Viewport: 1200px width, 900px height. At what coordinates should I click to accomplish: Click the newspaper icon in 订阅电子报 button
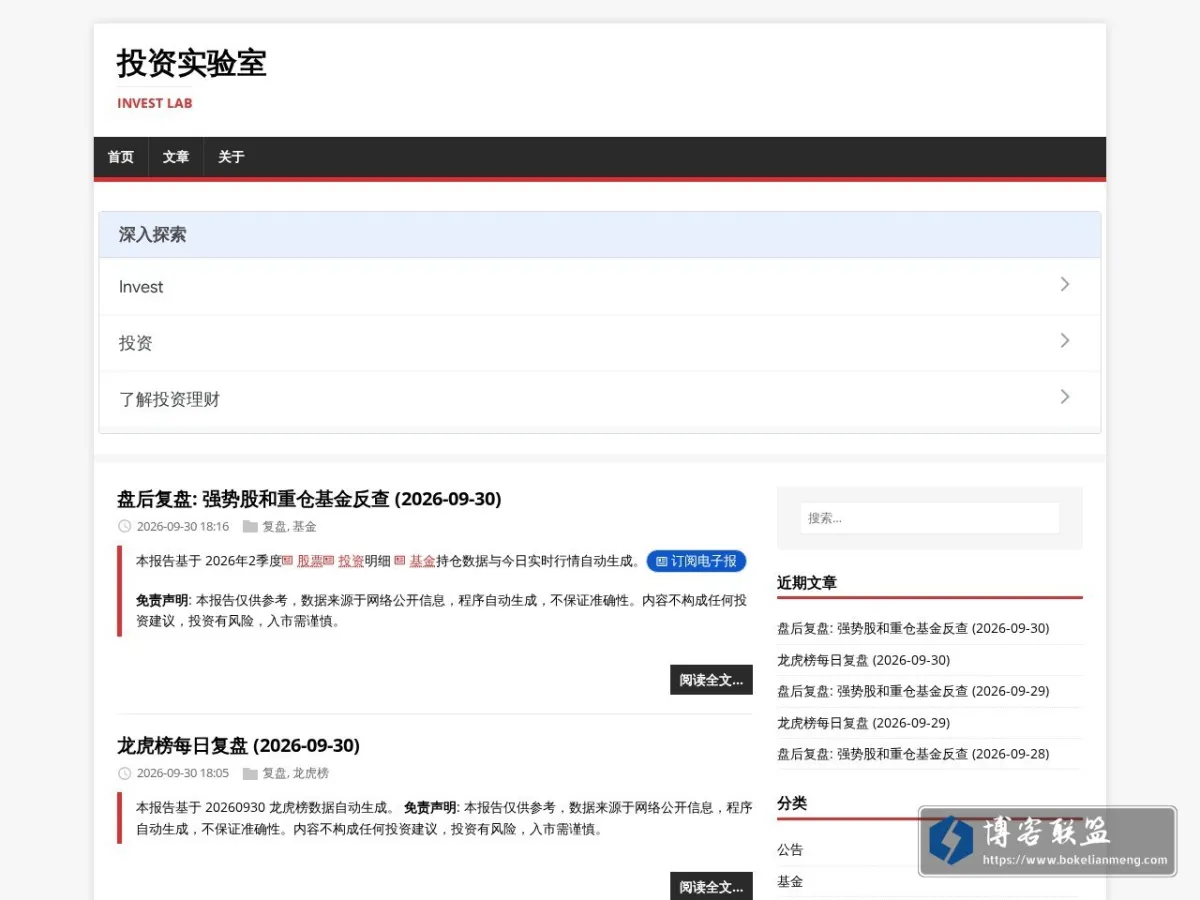click(x=661, y=562)
